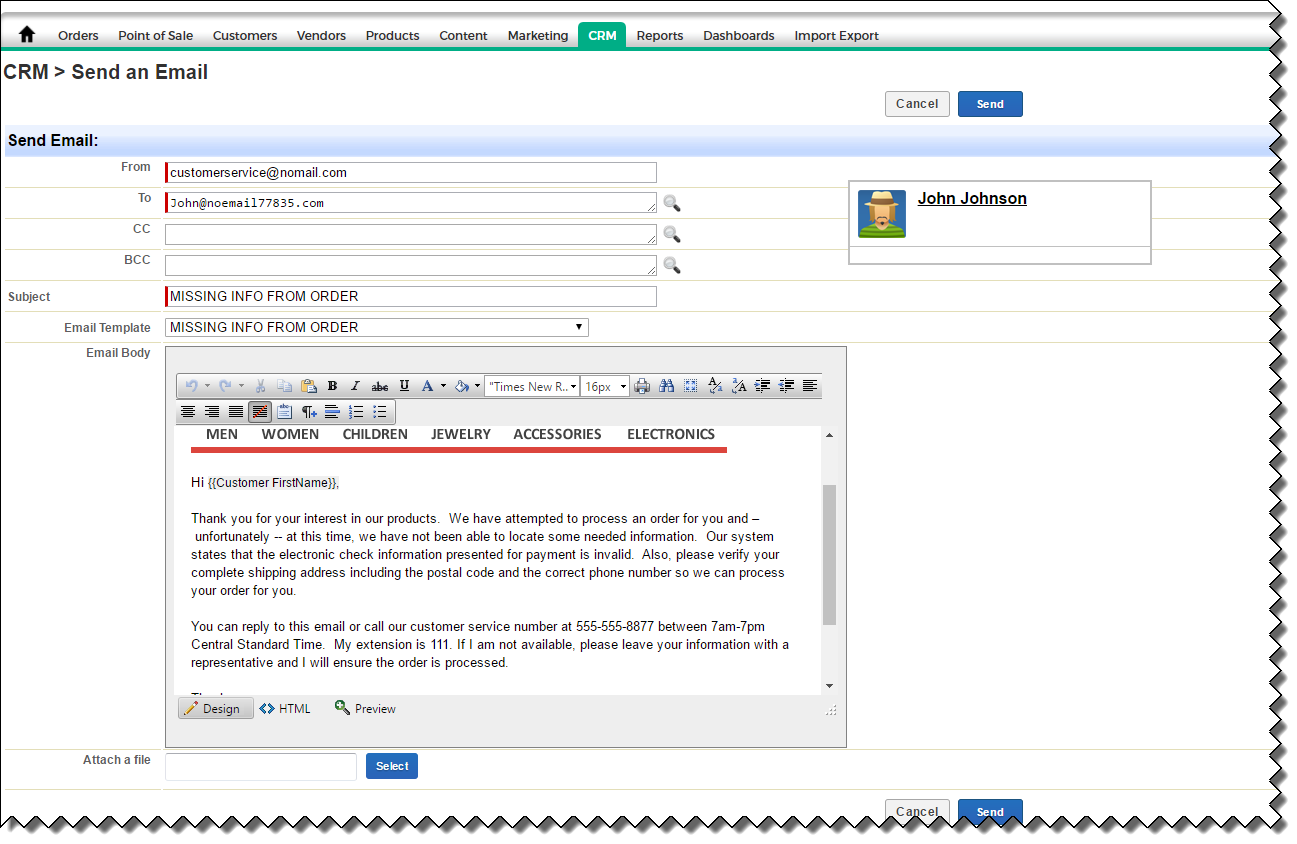Click the Print icon in editor toolbar

click(642, 386)
